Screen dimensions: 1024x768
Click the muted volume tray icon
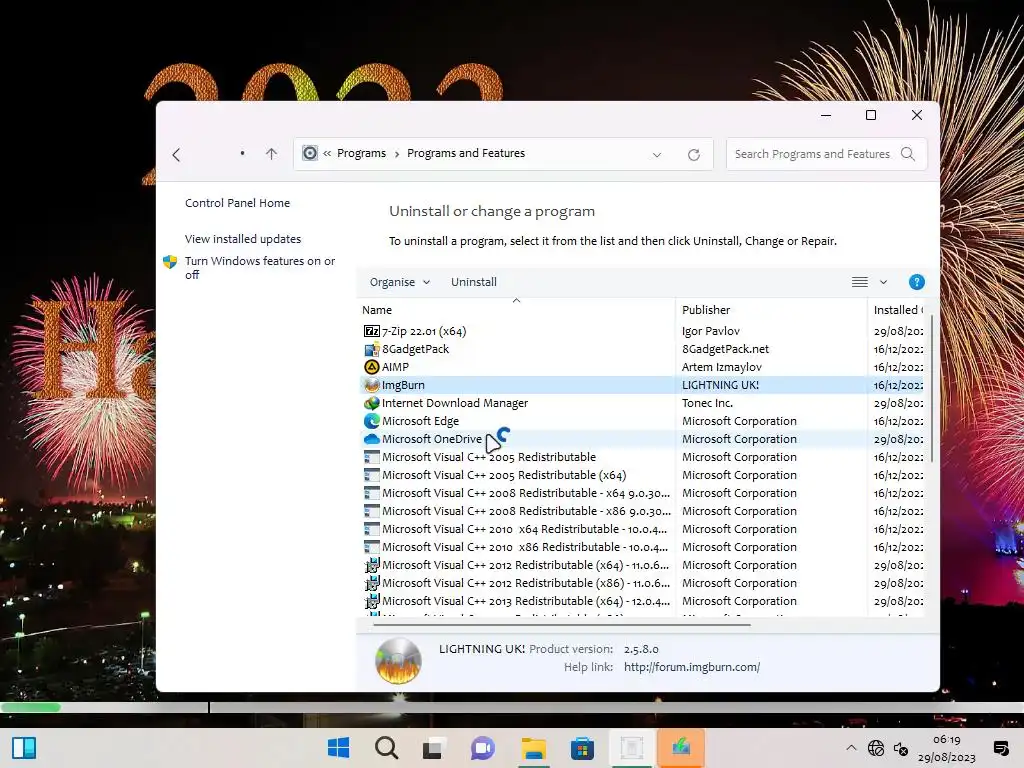pyautogui.click(x=901, y=749)
